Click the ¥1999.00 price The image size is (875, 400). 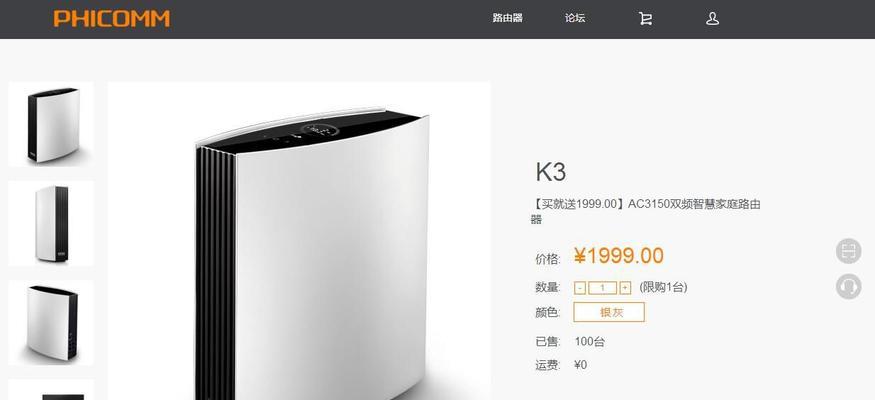tap(618, 256)
